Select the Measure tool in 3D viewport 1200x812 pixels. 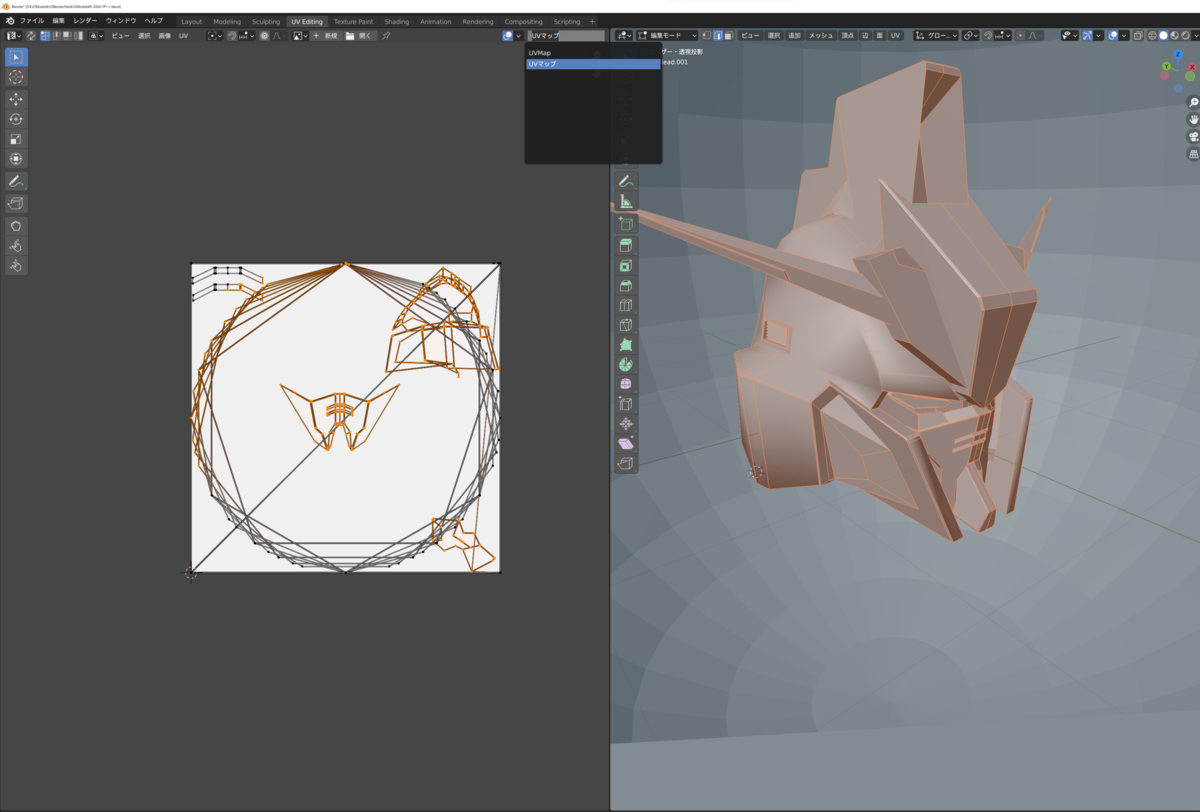point(626,202)
